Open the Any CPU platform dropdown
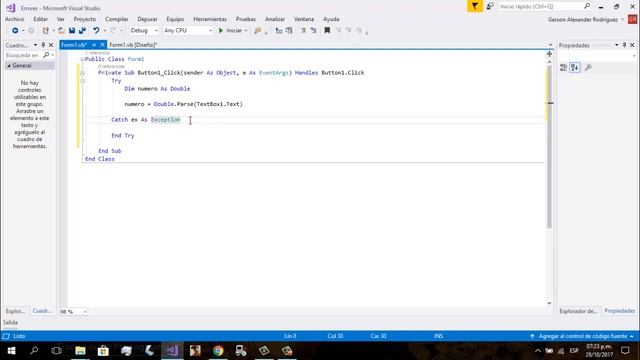Viewport: 640px width, 360px height. [x=188, y=31]
